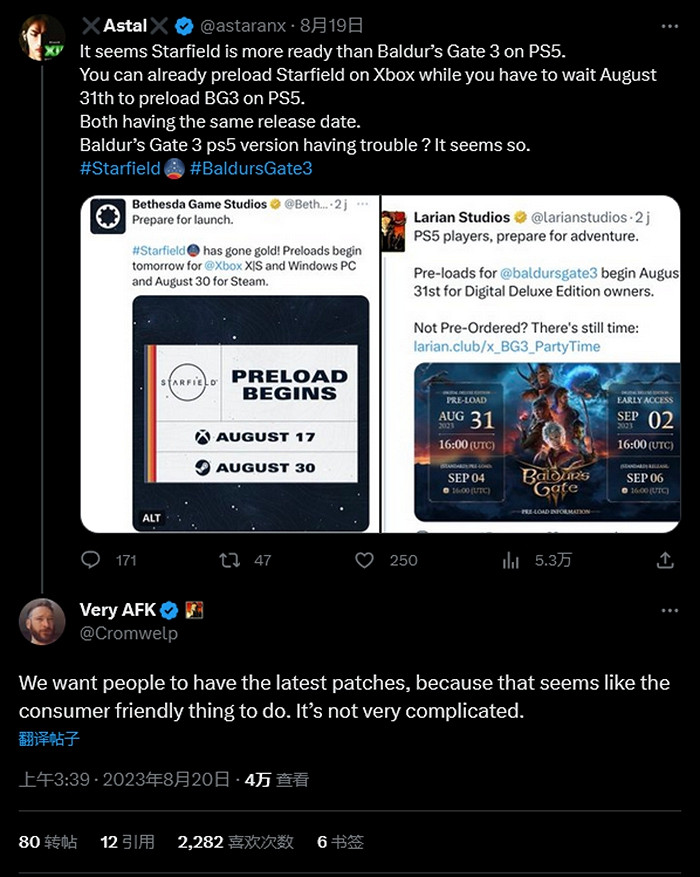Viewport: 700px width, 877px height.
Task: View the 12 quotes list
Action: (127, 842)
